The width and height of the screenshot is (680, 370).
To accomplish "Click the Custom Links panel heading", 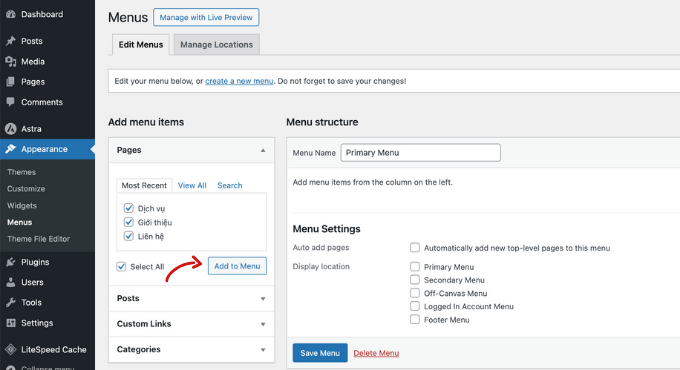I will (x=144, y=324).
